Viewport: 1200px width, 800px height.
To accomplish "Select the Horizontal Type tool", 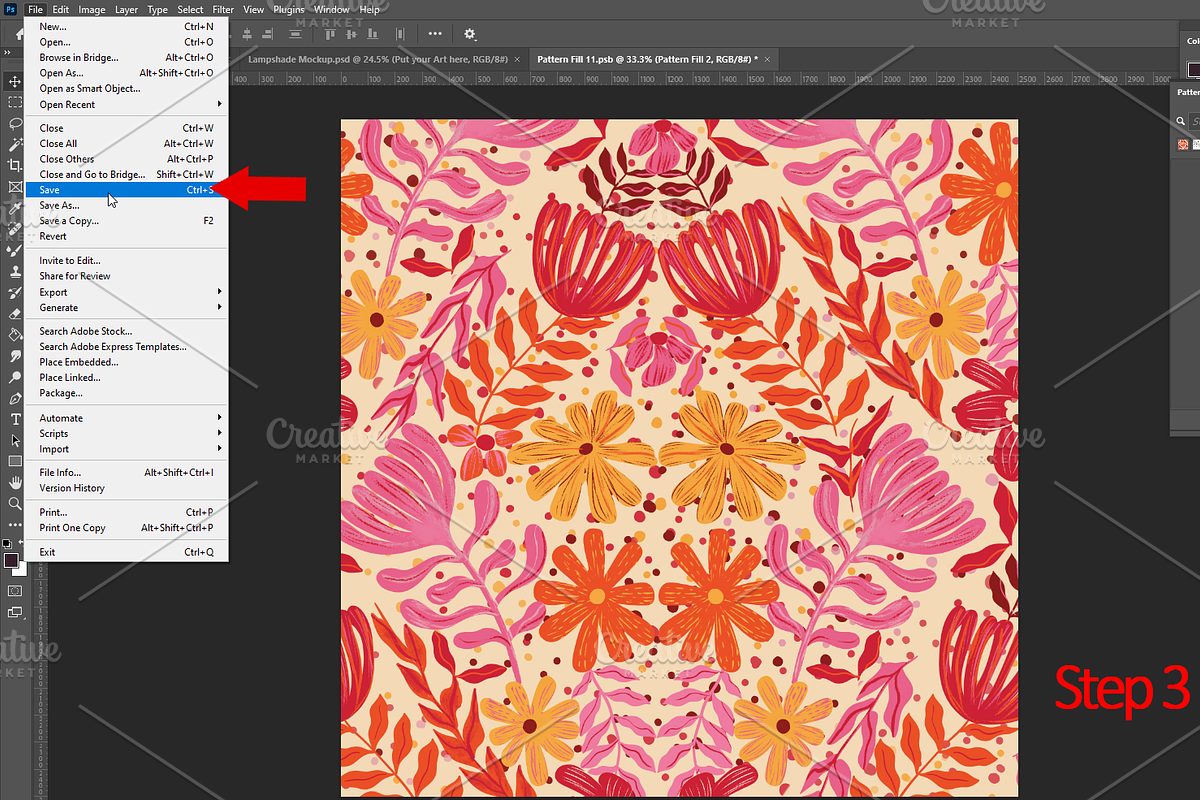I will pos(15,419).
